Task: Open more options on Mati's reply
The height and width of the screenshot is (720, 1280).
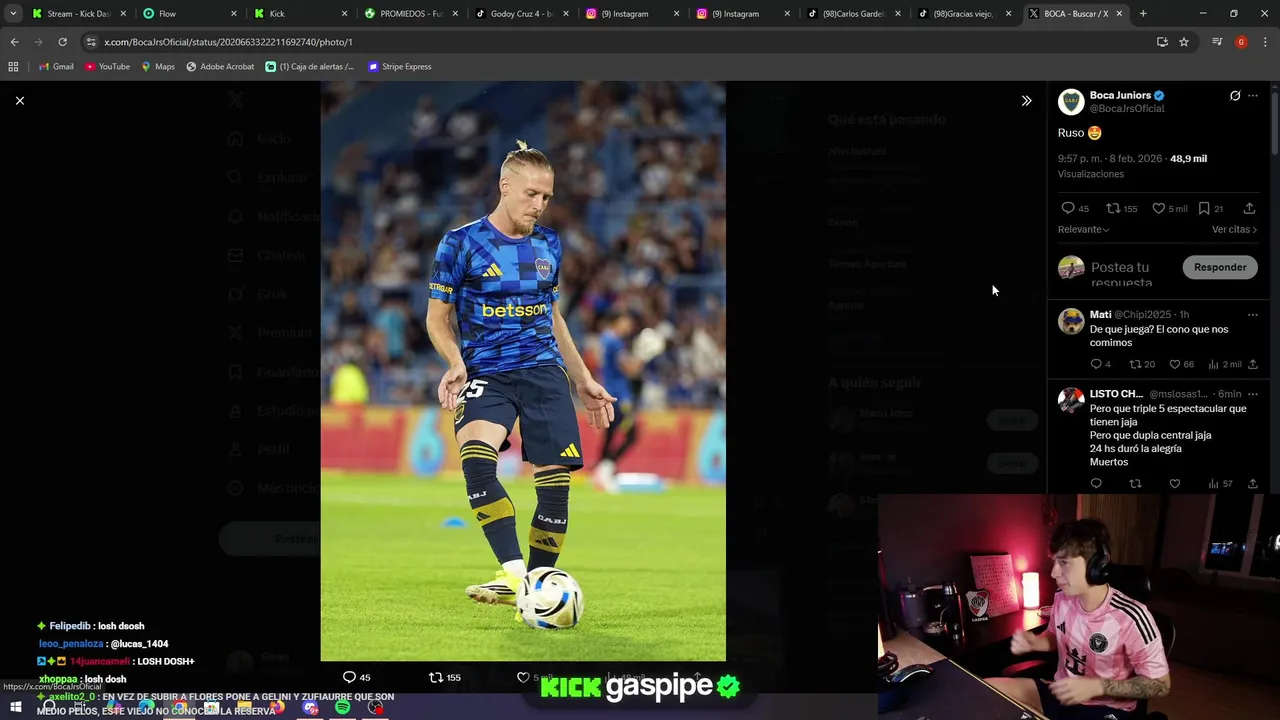Action: (x=1253, y=315)
